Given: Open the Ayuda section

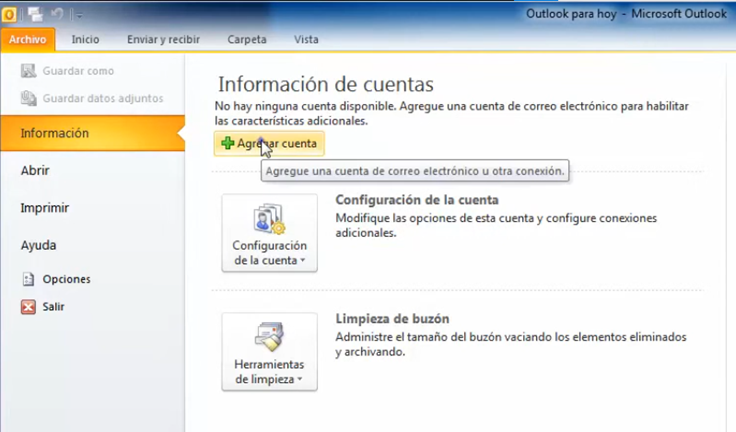Looking at the screenshot, I should pos(38,245).
